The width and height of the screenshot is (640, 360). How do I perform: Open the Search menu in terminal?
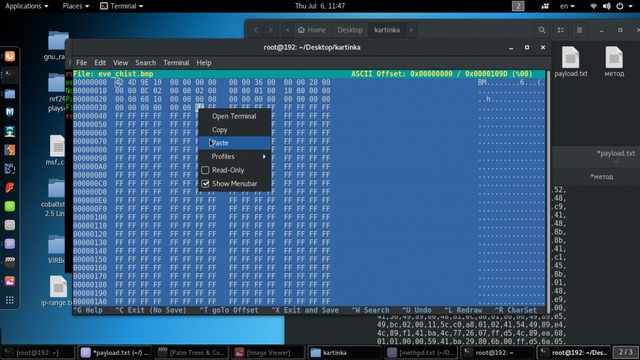tap(146, 63)
